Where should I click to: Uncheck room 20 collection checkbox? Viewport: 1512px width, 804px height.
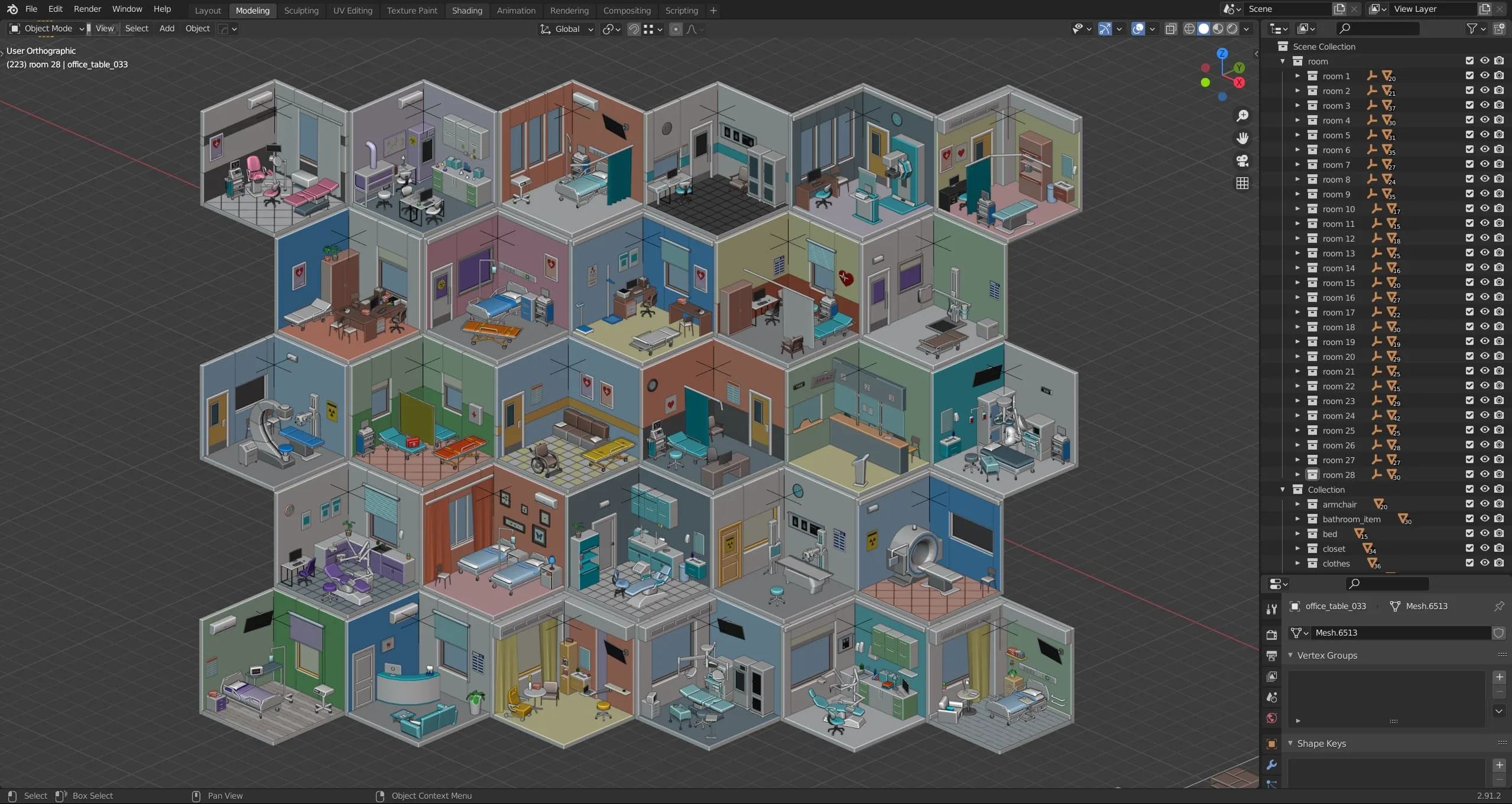[1469, 356]
